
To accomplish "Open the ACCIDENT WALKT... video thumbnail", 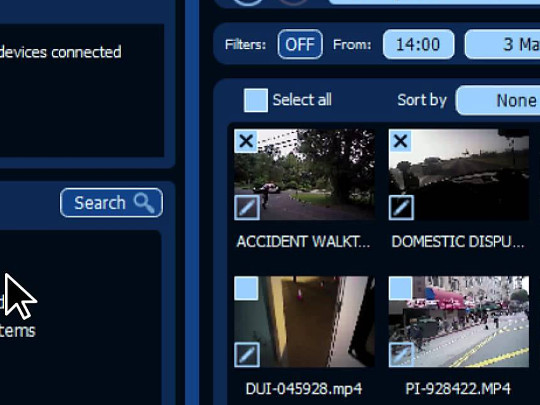I will point(304,175).
